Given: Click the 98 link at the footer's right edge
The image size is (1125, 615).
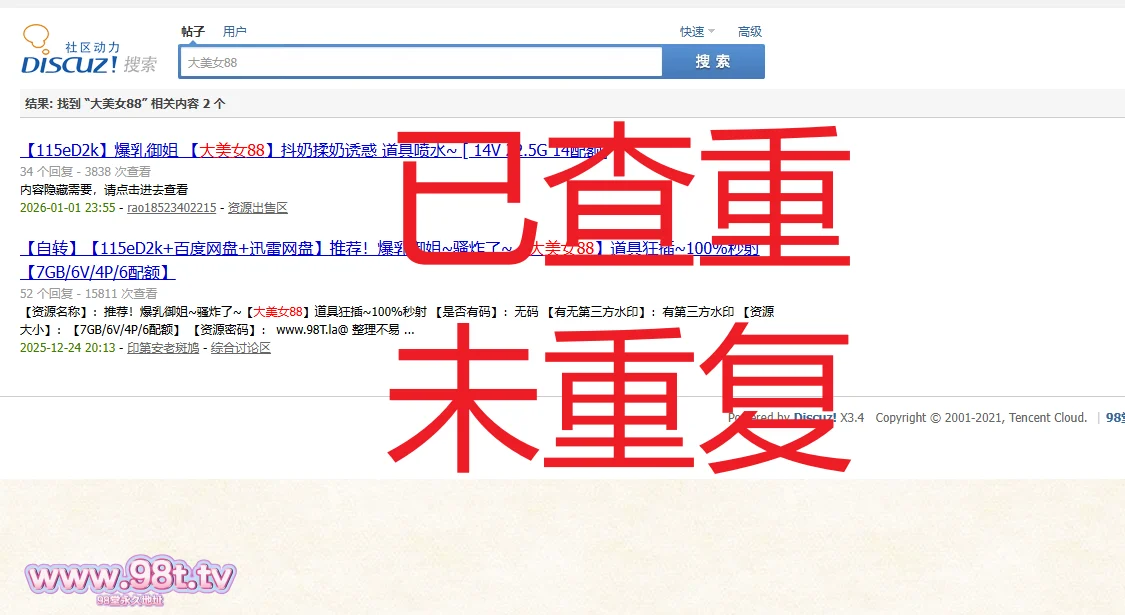Looking at the screenshot, I should tap(1114, 418).
